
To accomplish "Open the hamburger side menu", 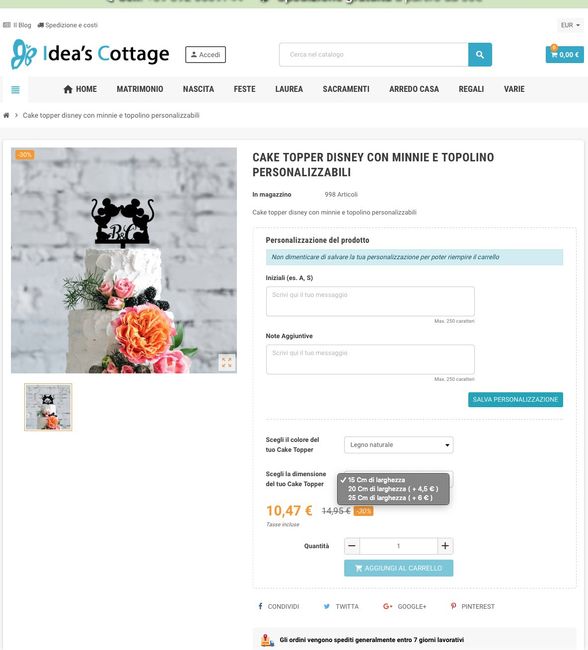I will (15, 90).
